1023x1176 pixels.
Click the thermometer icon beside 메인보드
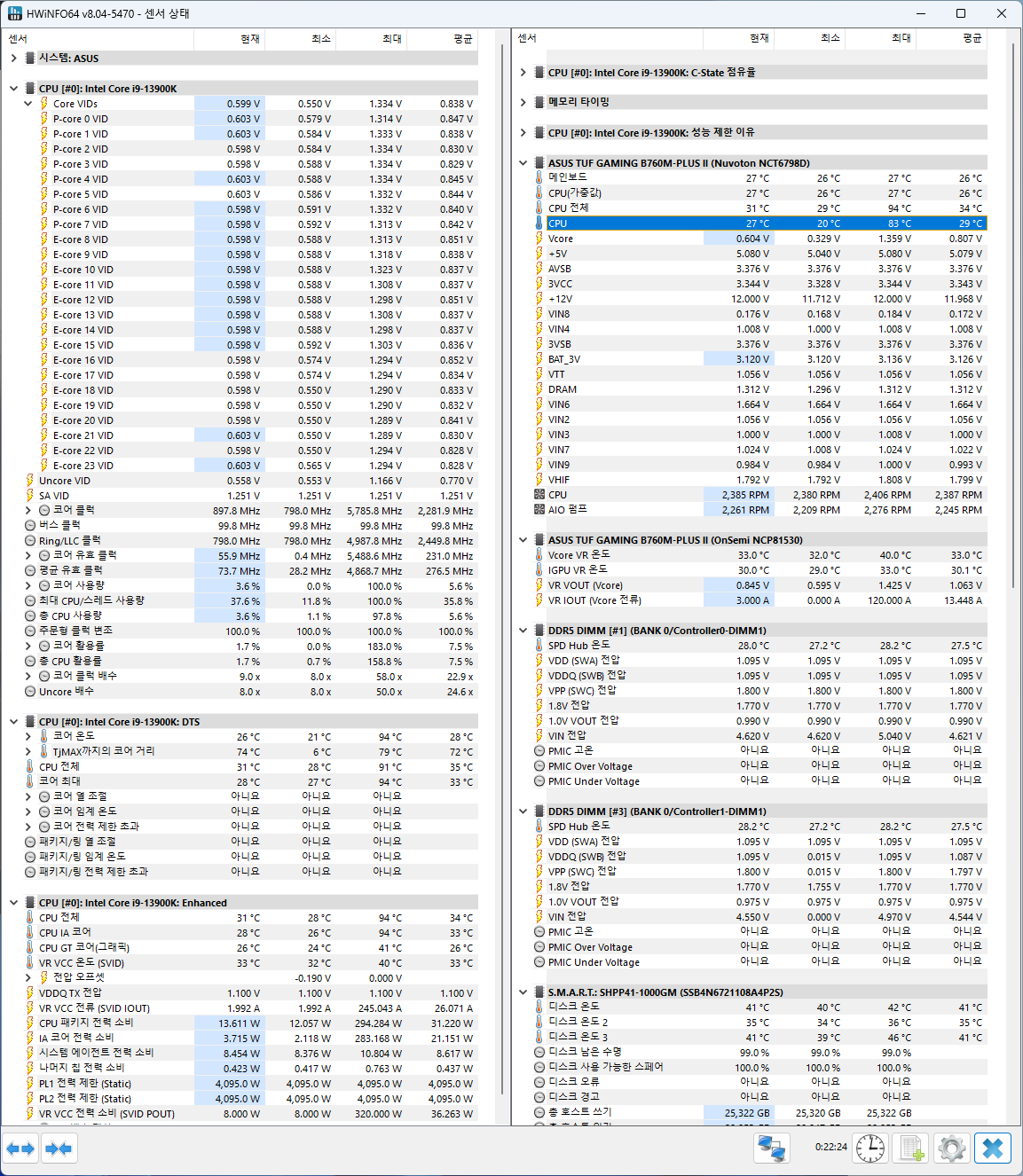coord(539,177)
